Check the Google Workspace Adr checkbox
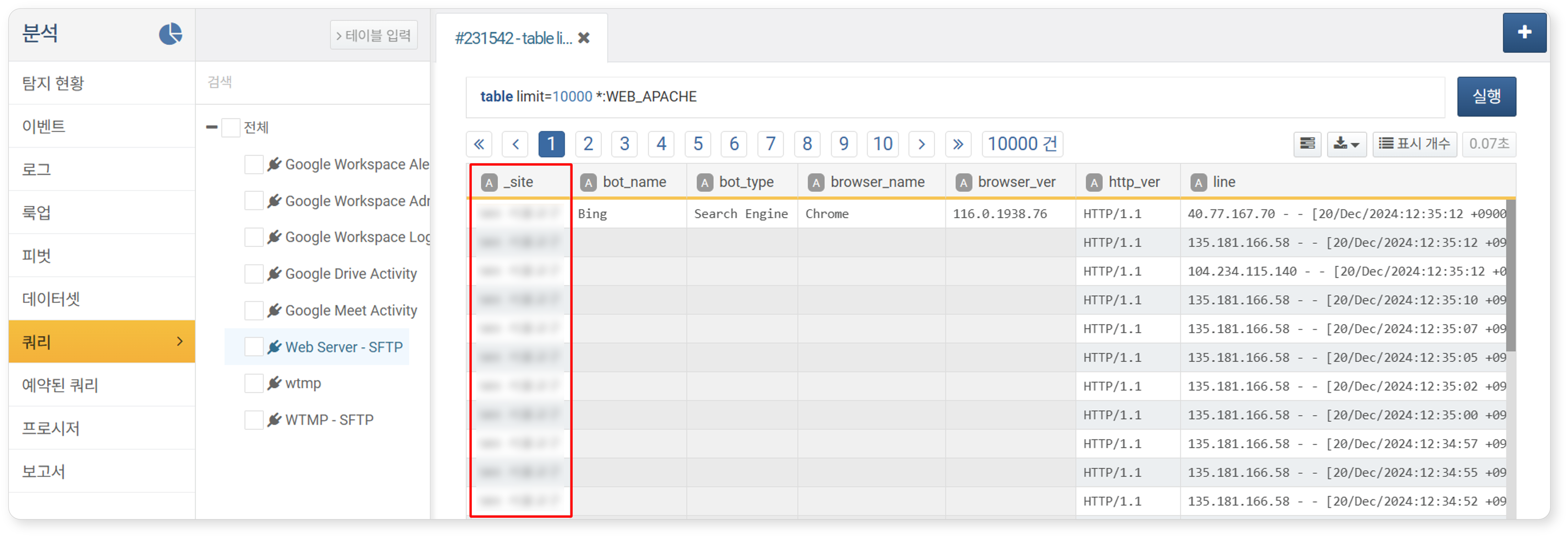The width and height of the screenshot is (1568, 537). pyautogui.click(x=253, y=201)
